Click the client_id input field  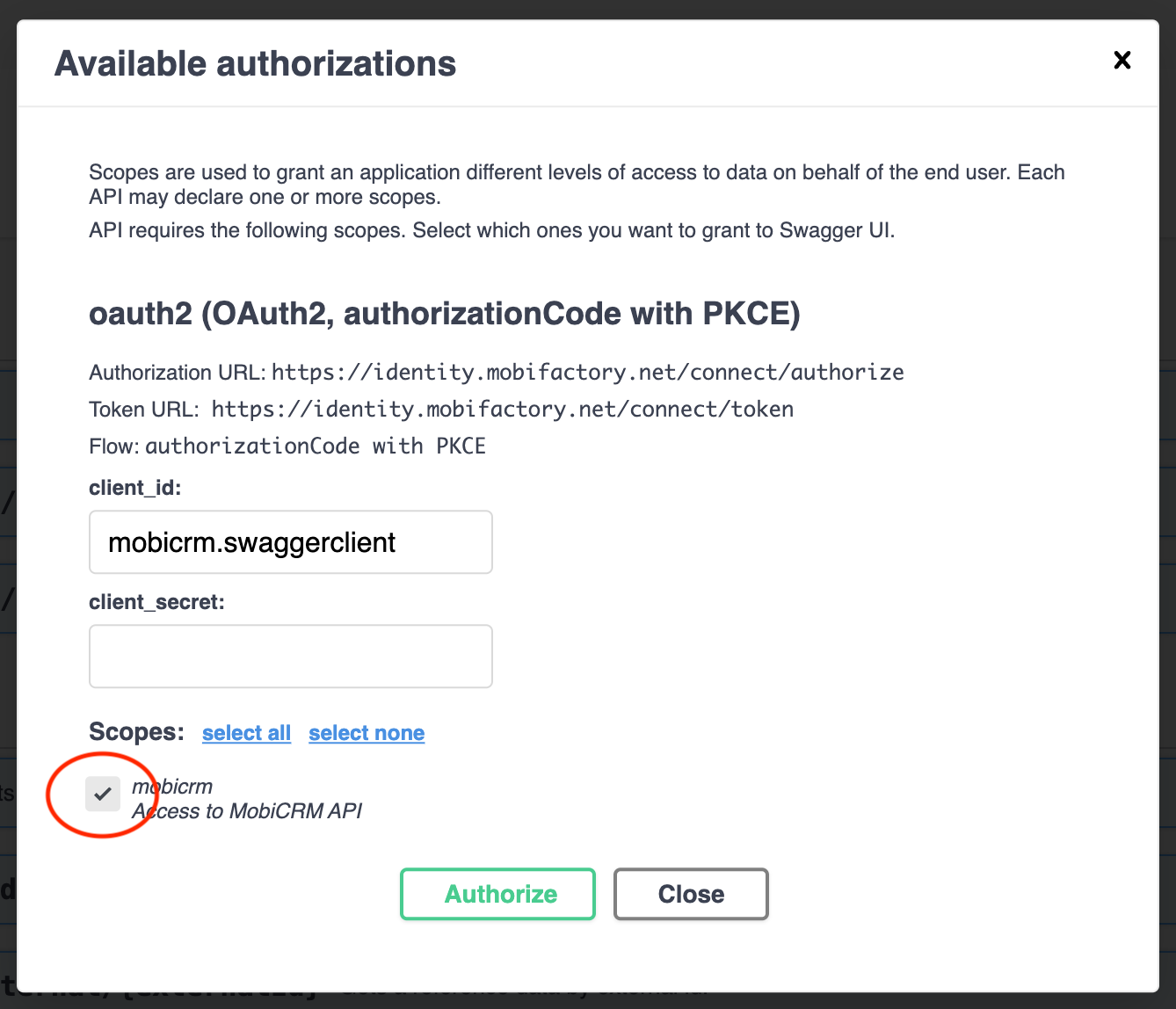(290, 542)
